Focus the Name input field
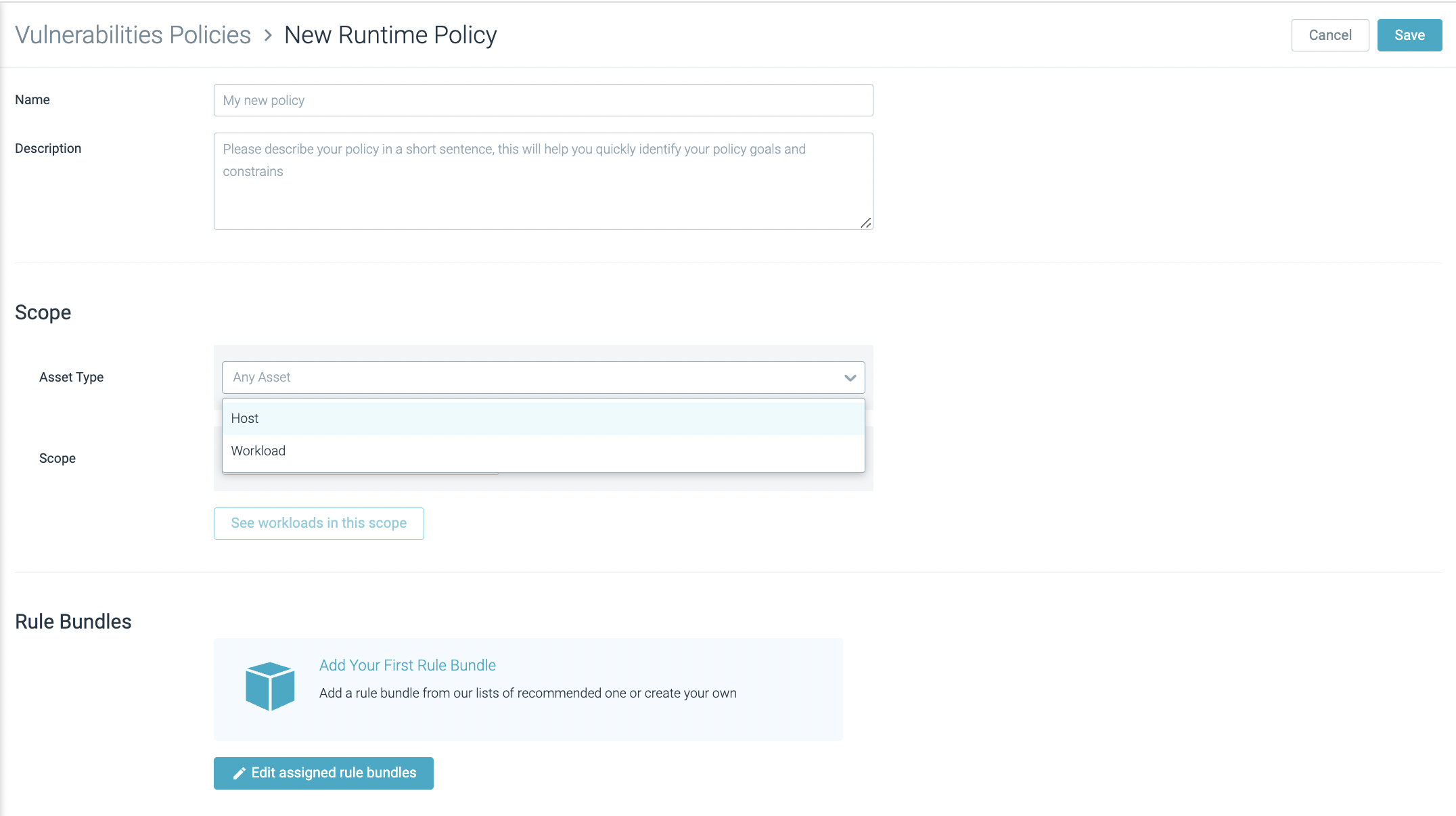This screenshot has height=816, width=1456. (x=543, y=100)
